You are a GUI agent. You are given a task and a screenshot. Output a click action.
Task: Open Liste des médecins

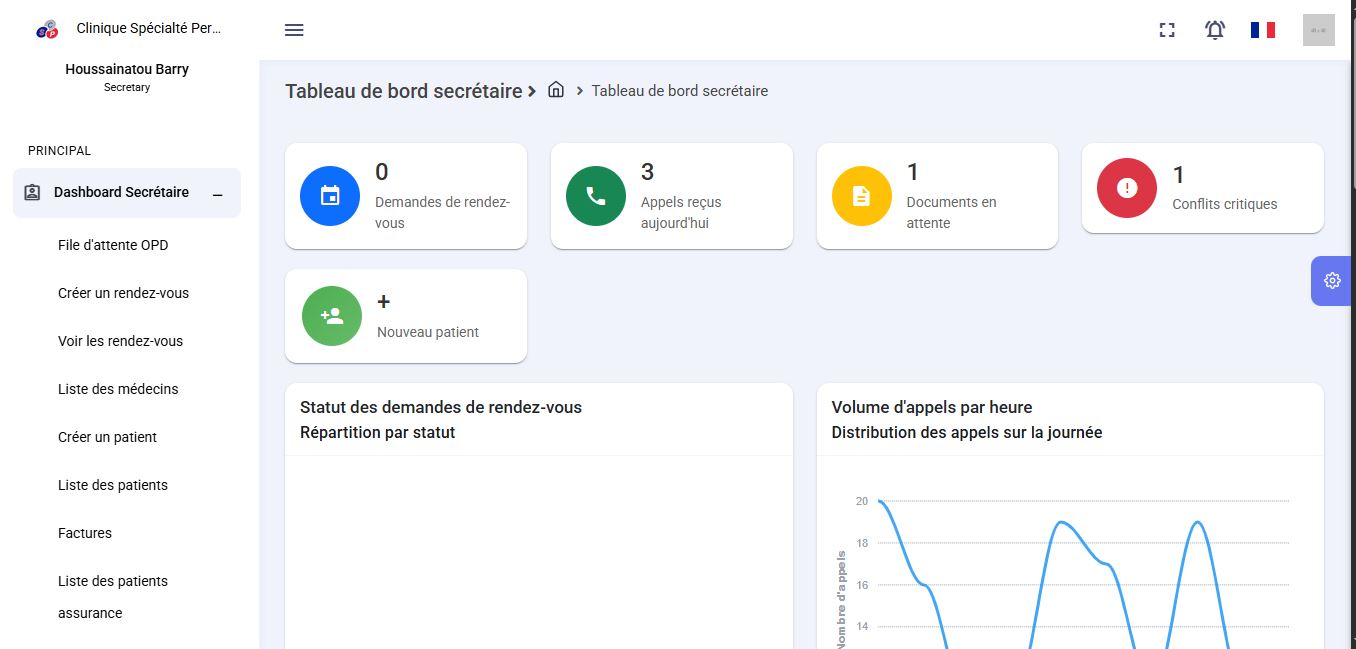pyautogui.click(x=118, y=389)
